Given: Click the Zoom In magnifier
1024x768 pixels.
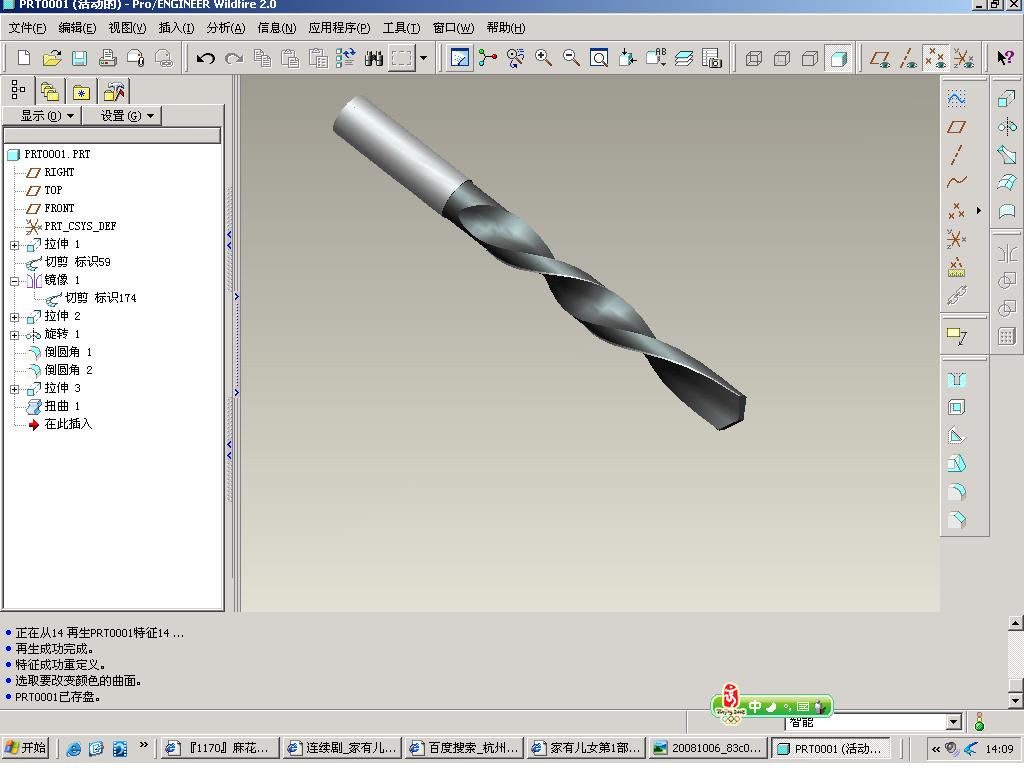Looking at the screenshot, I should pos(543,58).
